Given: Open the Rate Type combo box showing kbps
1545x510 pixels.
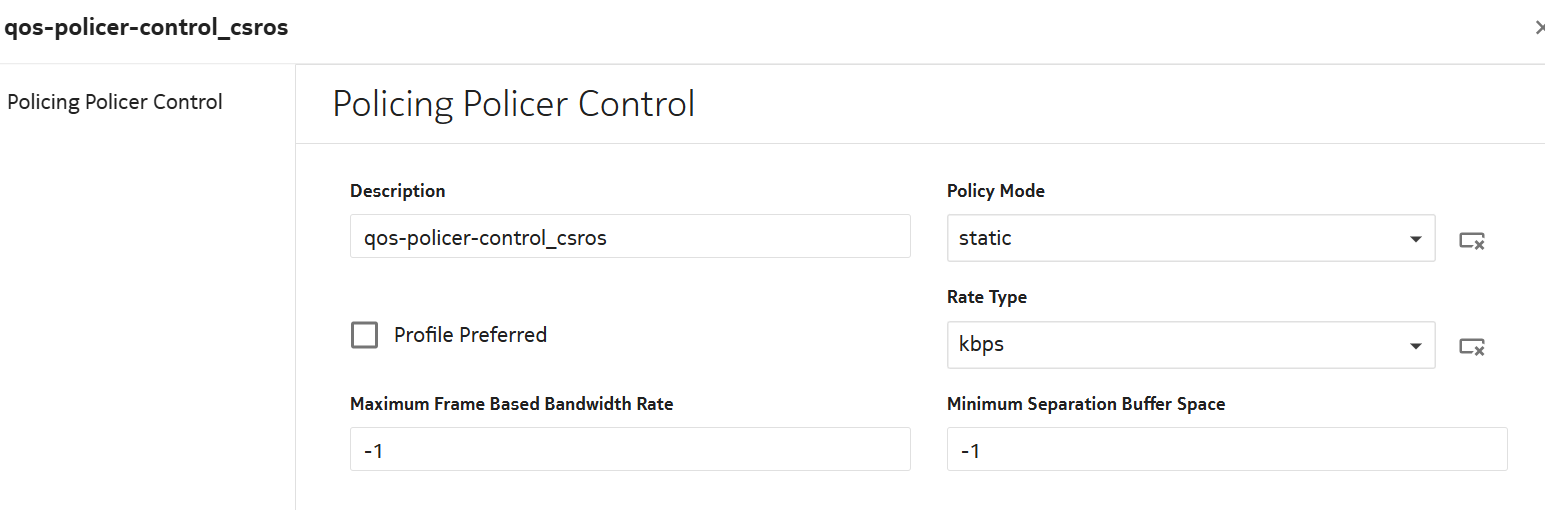Looking at the screenshot, I should pyautogui.click(x=1170, y=345).
